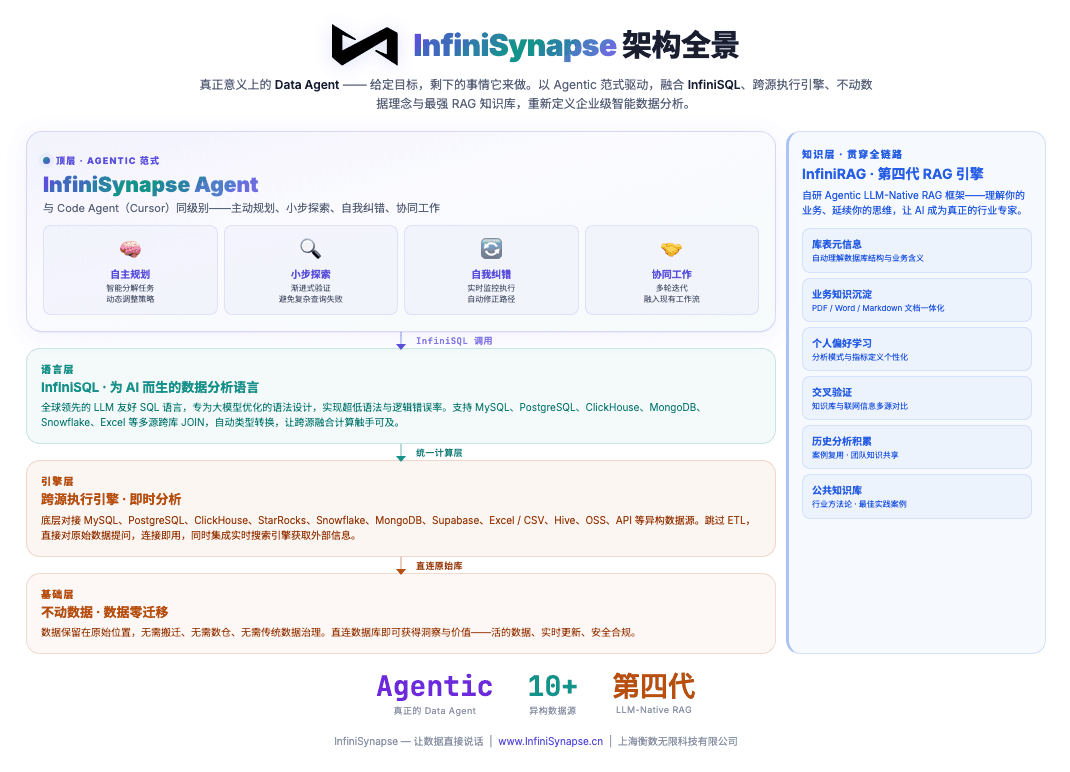The image size is (1070, 772).
Task: Click the 真正的 Data Agent caption
Action: pyautogui.click(x=435, y=711)
